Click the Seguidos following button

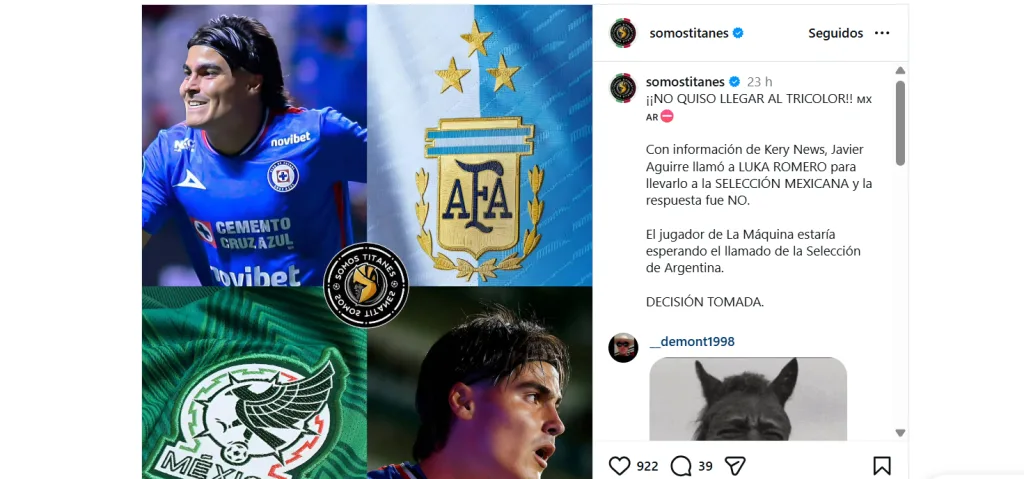coord(835,33)
